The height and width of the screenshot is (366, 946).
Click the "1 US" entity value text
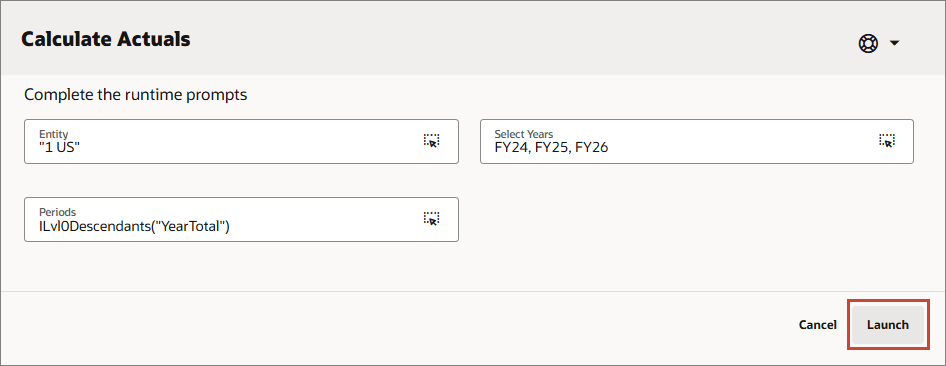[59, 147]
